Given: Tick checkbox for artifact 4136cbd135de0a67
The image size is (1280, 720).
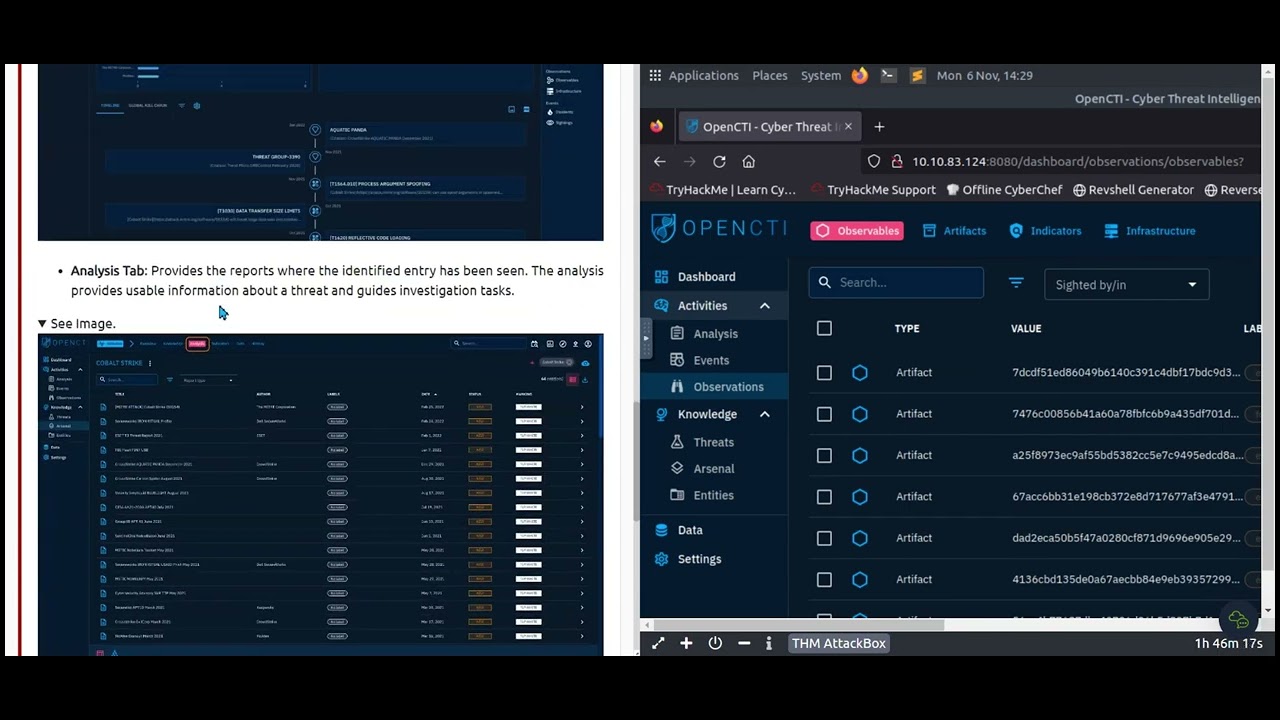Looking at the screenshot, I should (x=824, y=580).
